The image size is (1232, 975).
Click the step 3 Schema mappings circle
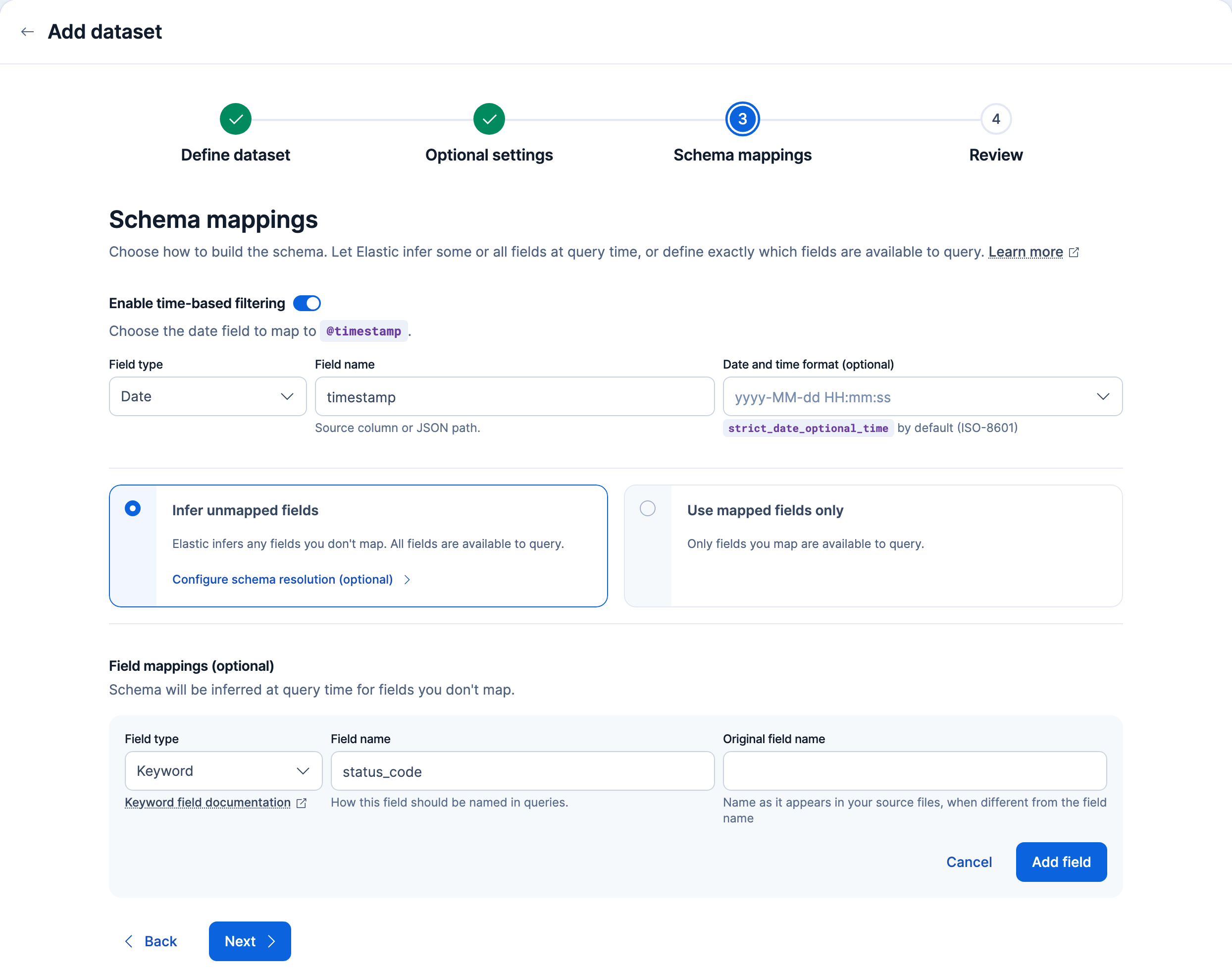coord(742,119)
